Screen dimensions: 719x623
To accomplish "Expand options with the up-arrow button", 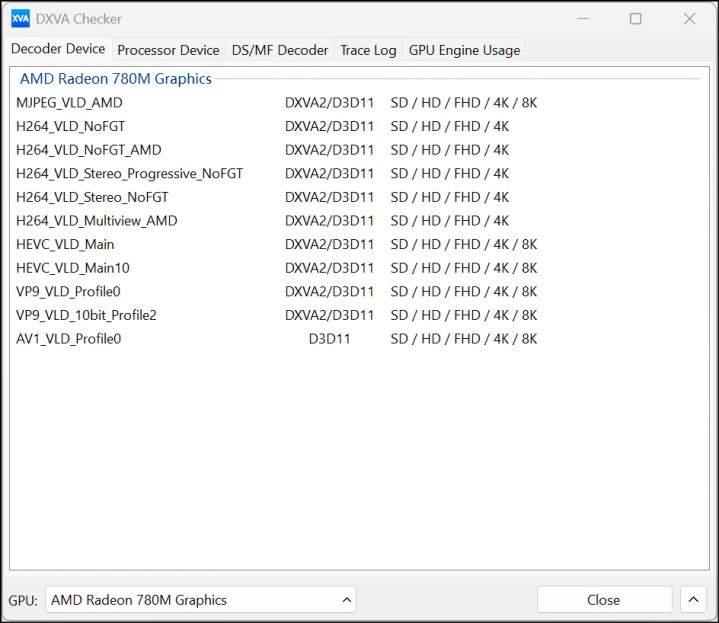I will point(694,600).
